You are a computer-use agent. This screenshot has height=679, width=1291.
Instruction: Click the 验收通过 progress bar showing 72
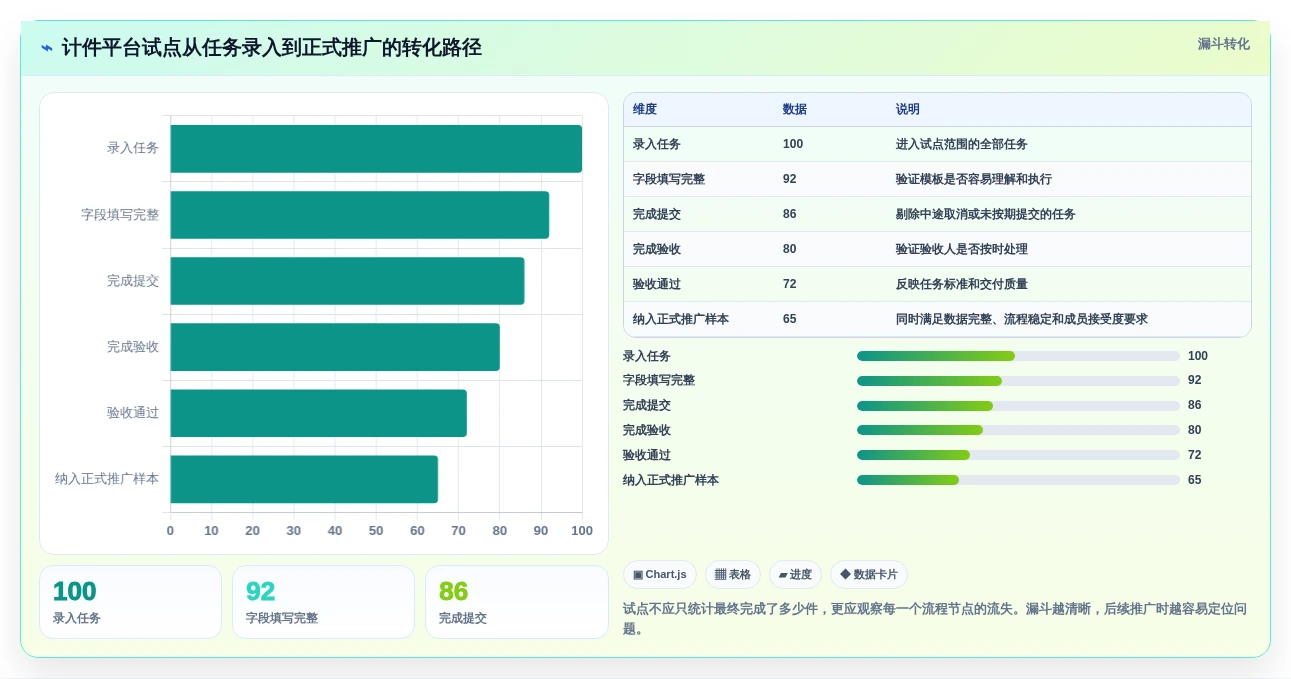tap(1018, 455)
